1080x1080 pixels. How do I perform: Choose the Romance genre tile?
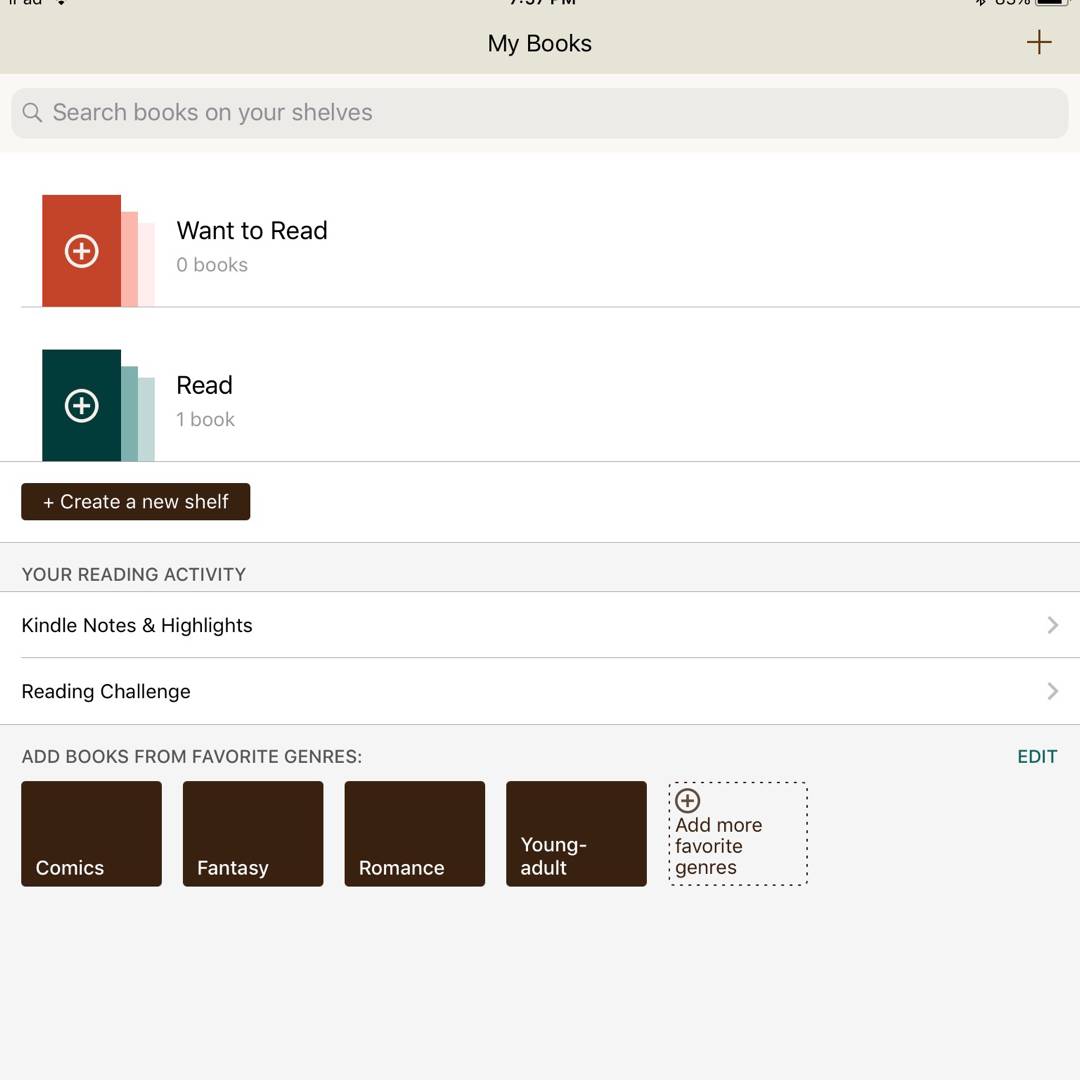pyautogui.click(x=414, y=833)
